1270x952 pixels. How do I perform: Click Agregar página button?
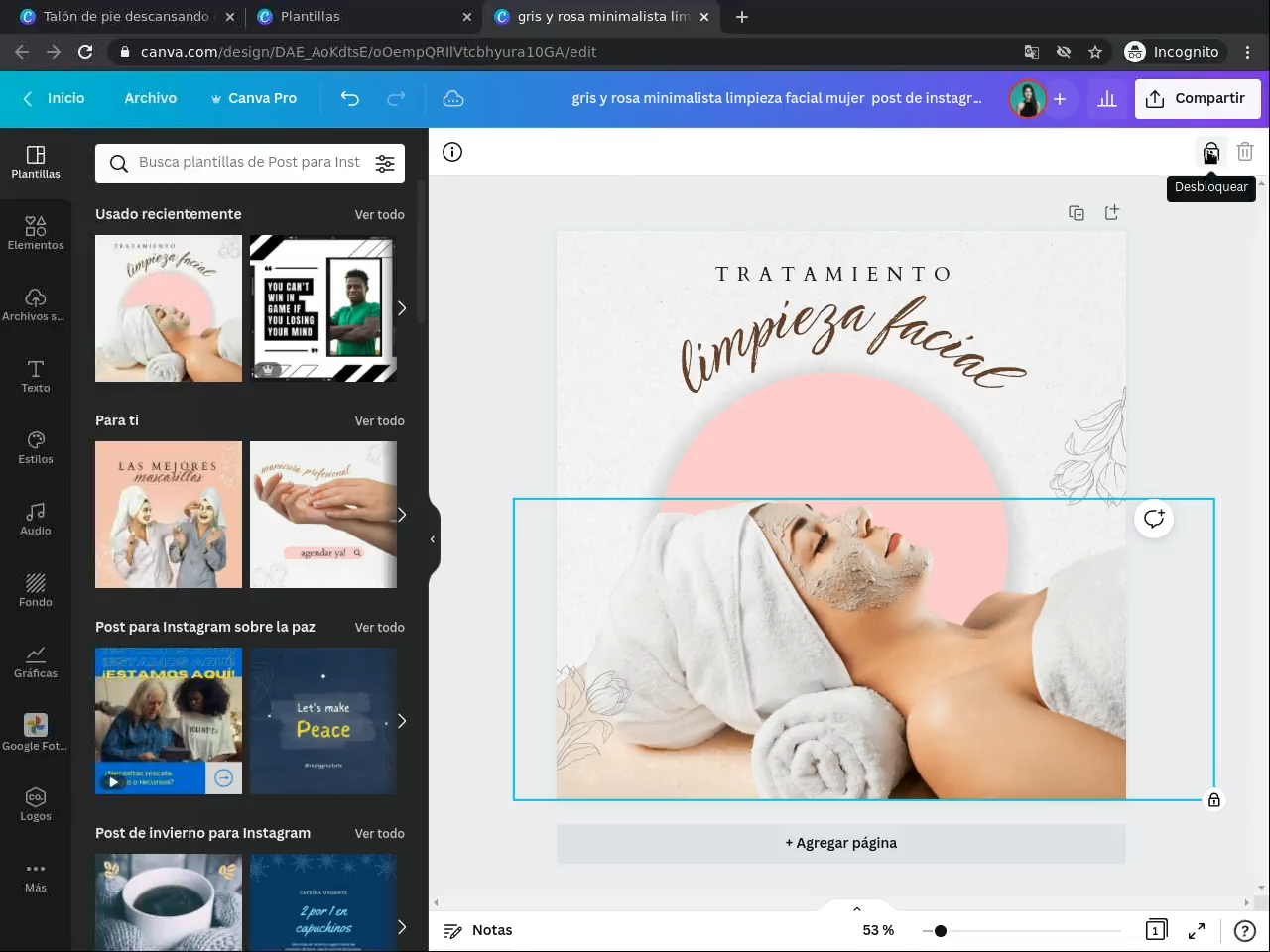841,843
